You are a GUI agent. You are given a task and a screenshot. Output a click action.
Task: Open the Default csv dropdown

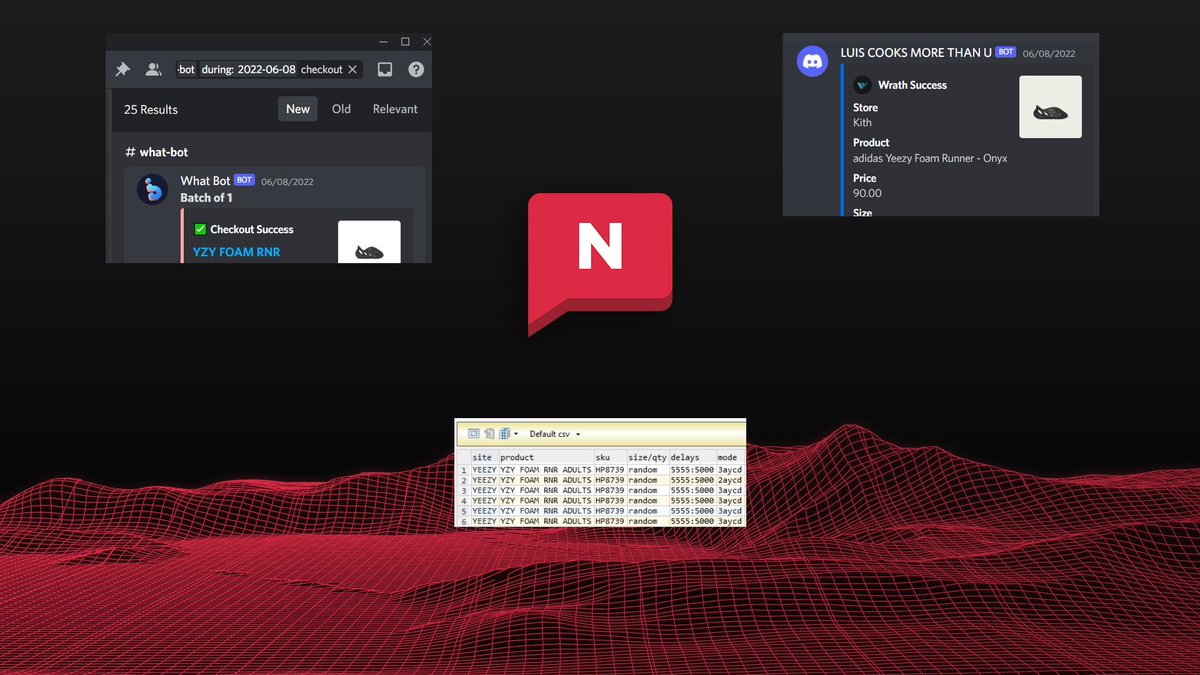pos(555,434)
